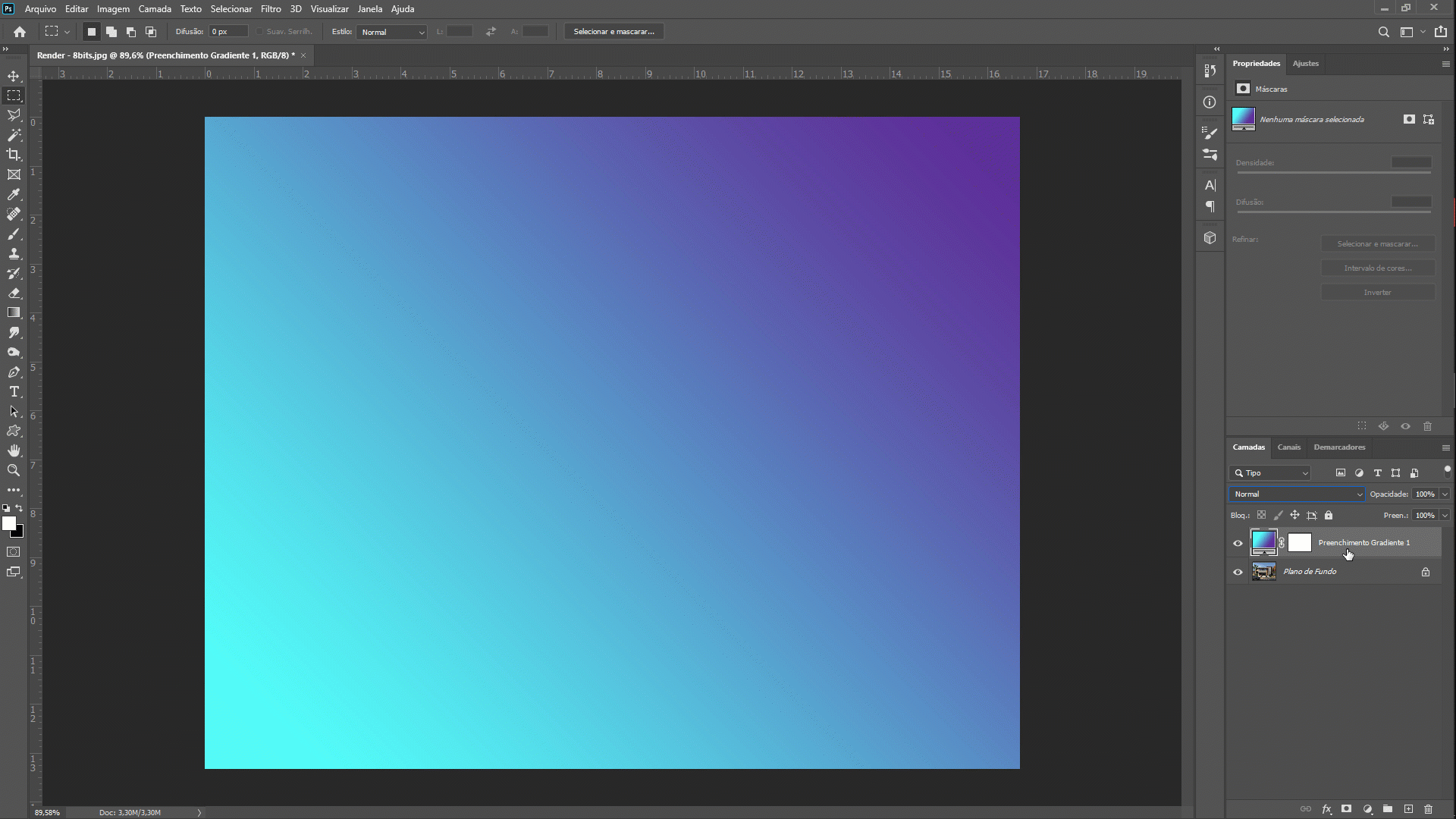Viewport: 1456px width, 819px height.
Task: Create a new layer button
Action: 1407,809
